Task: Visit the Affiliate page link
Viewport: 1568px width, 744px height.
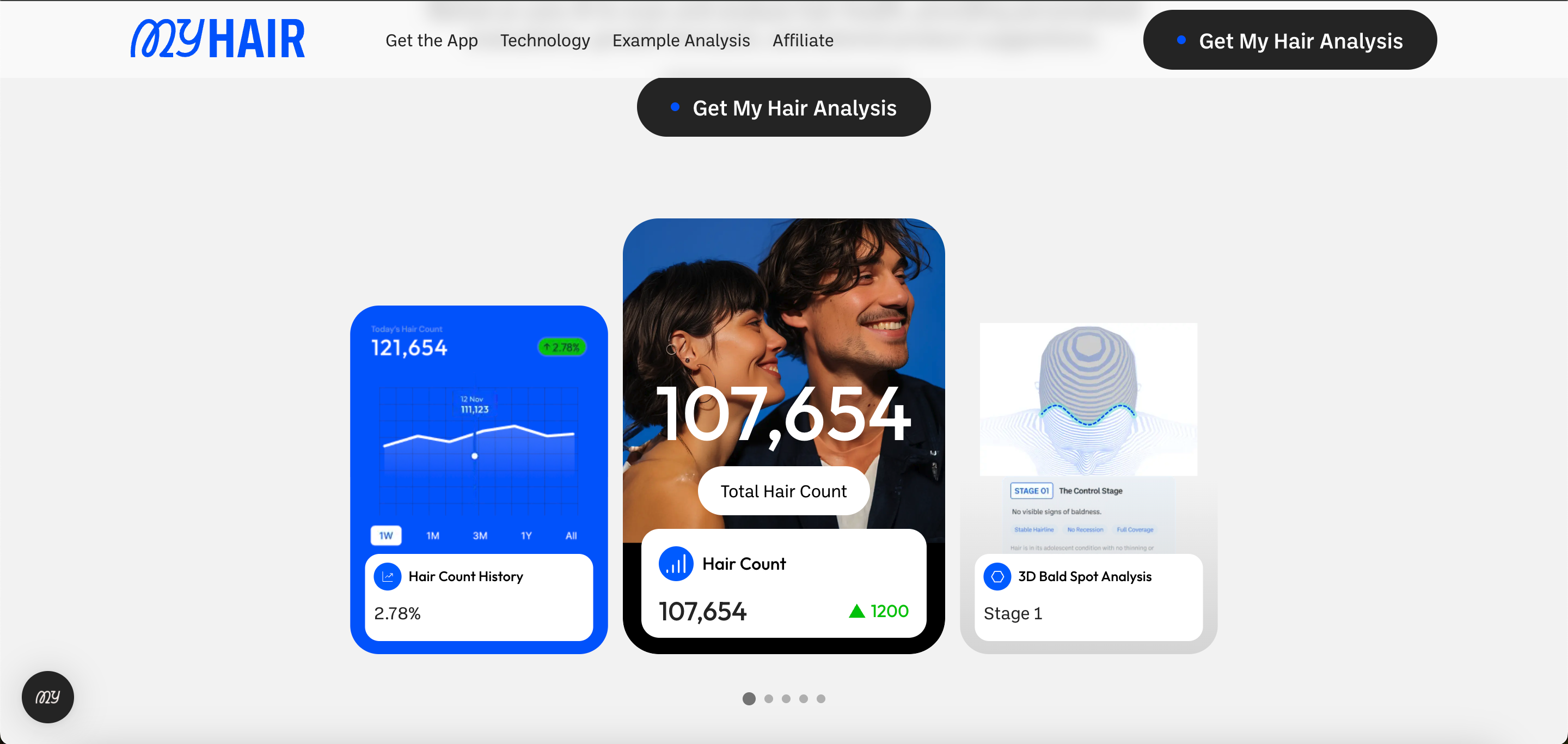Action: [x=803, y=40]
